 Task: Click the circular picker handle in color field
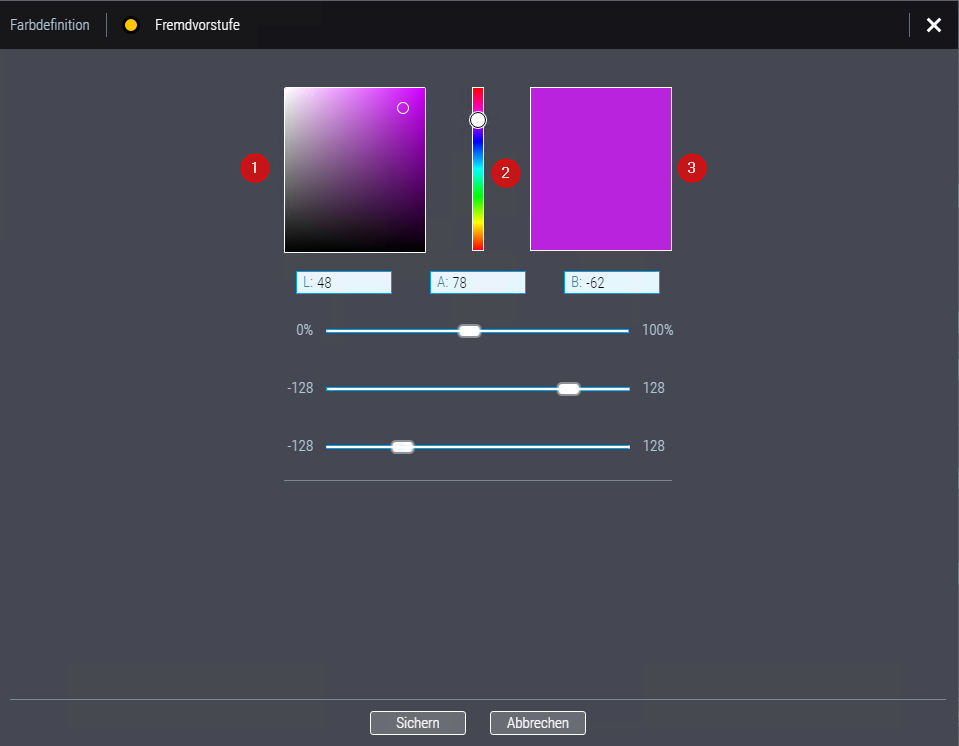[x=403, y=108]
